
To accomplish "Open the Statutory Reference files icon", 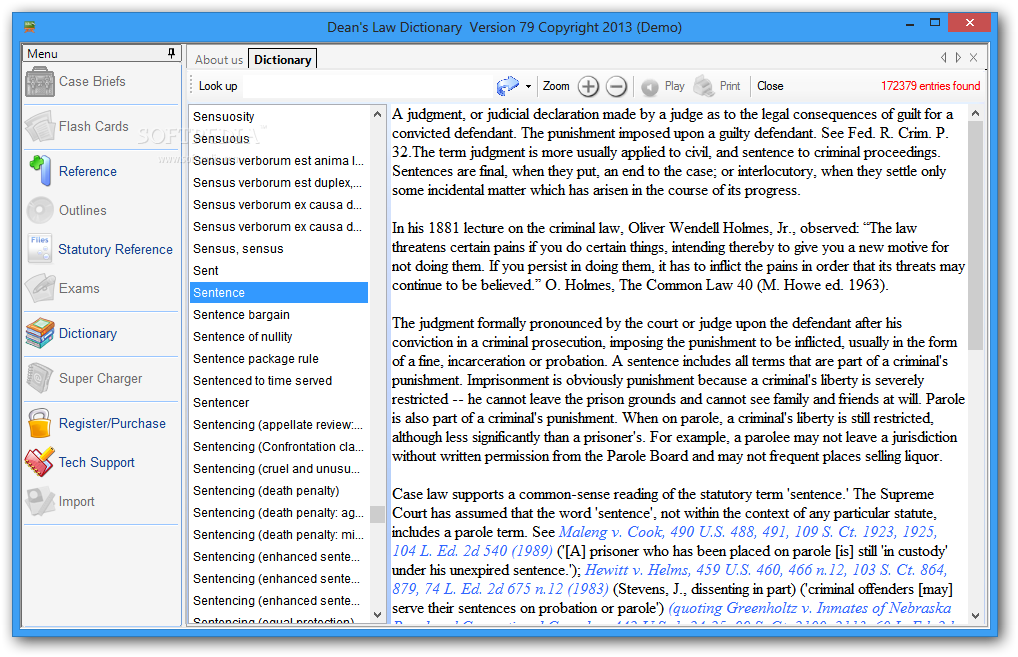I will (40, 249).
